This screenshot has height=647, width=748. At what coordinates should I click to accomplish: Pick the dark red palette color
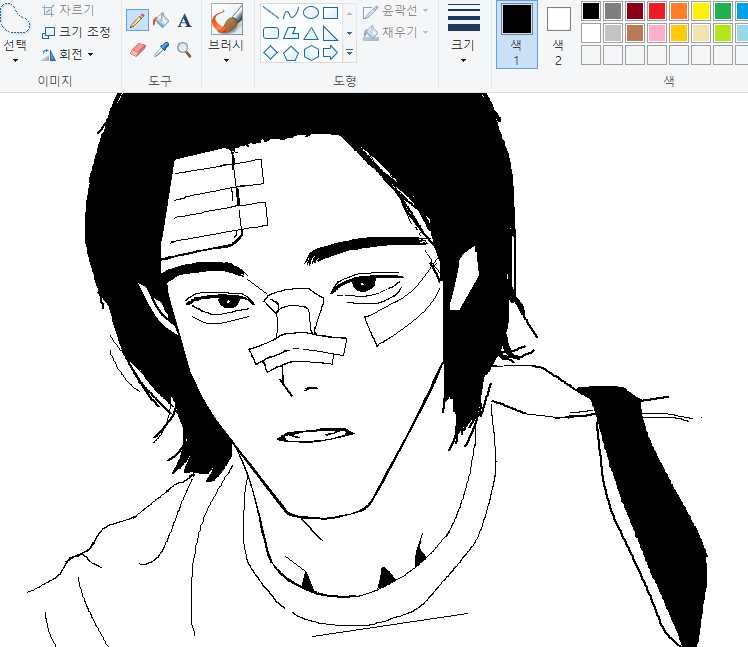pos(635,10)
